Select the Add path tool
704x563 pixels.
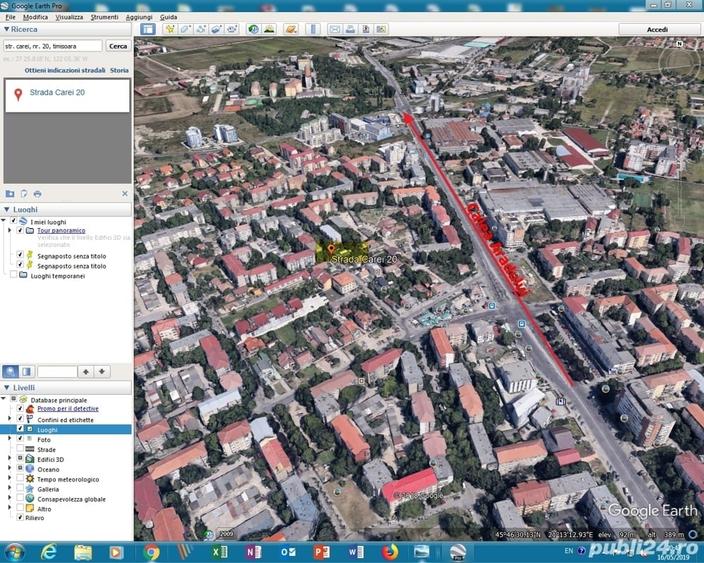tap(201, 29)
